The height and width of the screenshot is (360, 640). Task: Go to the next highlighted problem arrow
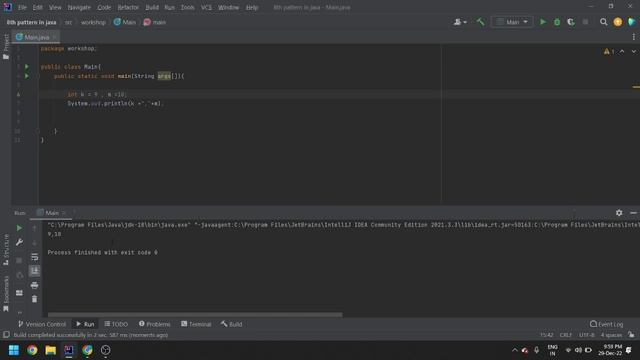(633, 51)
